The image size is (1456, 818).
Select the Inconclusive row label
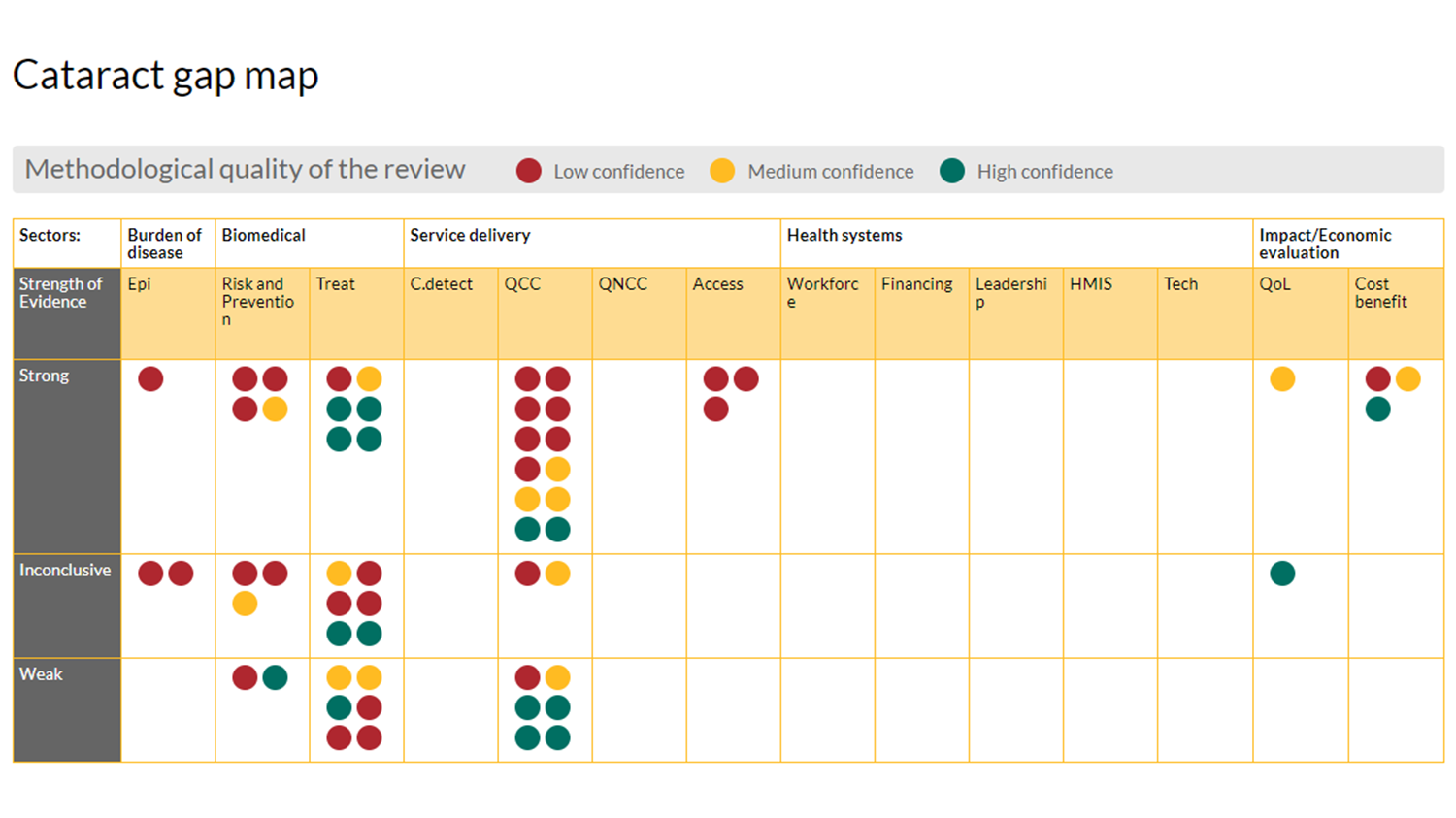click(65, 571)
